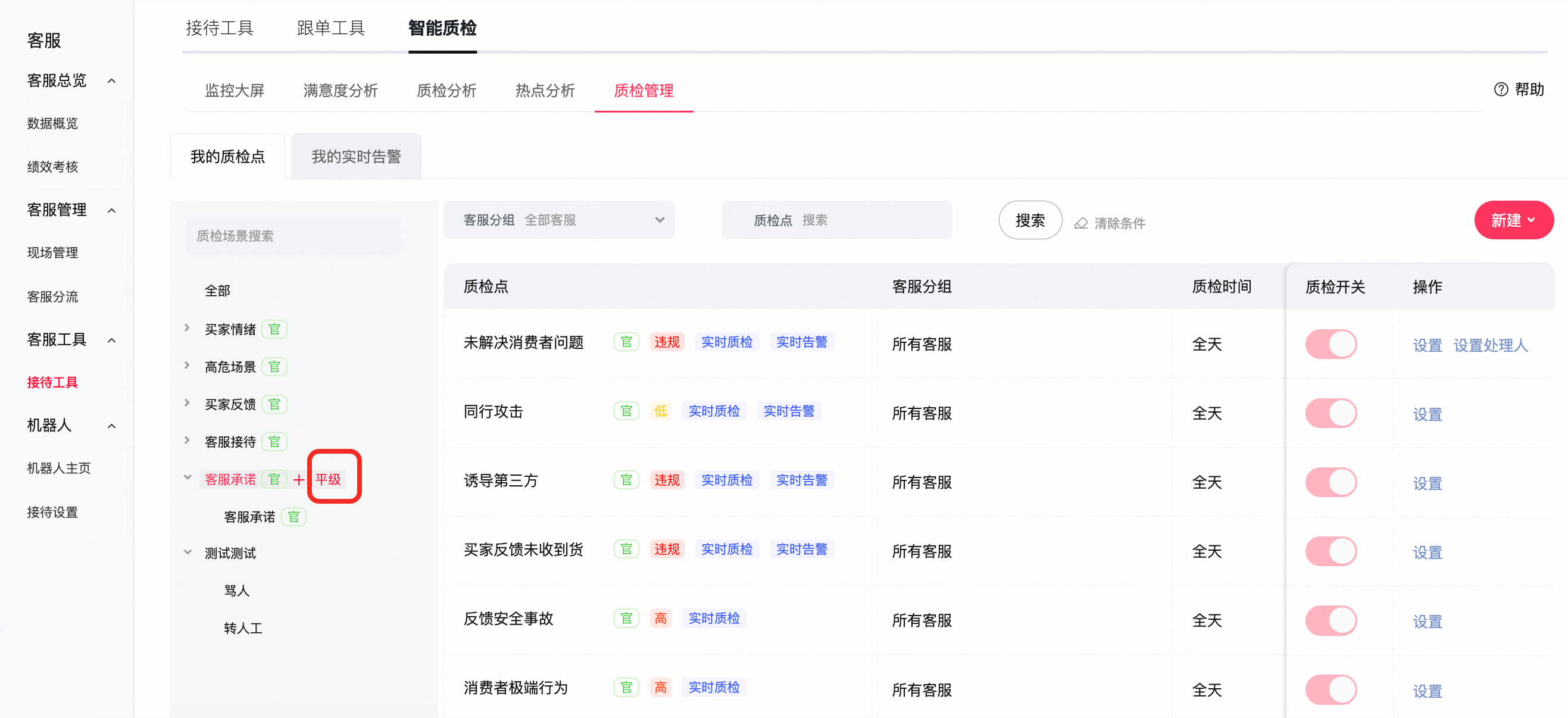The height and width of the screenshot is (718, 1568).
Task: Toggle 质检开关 for 未解决消费者问题
Action: [1330, 345]
